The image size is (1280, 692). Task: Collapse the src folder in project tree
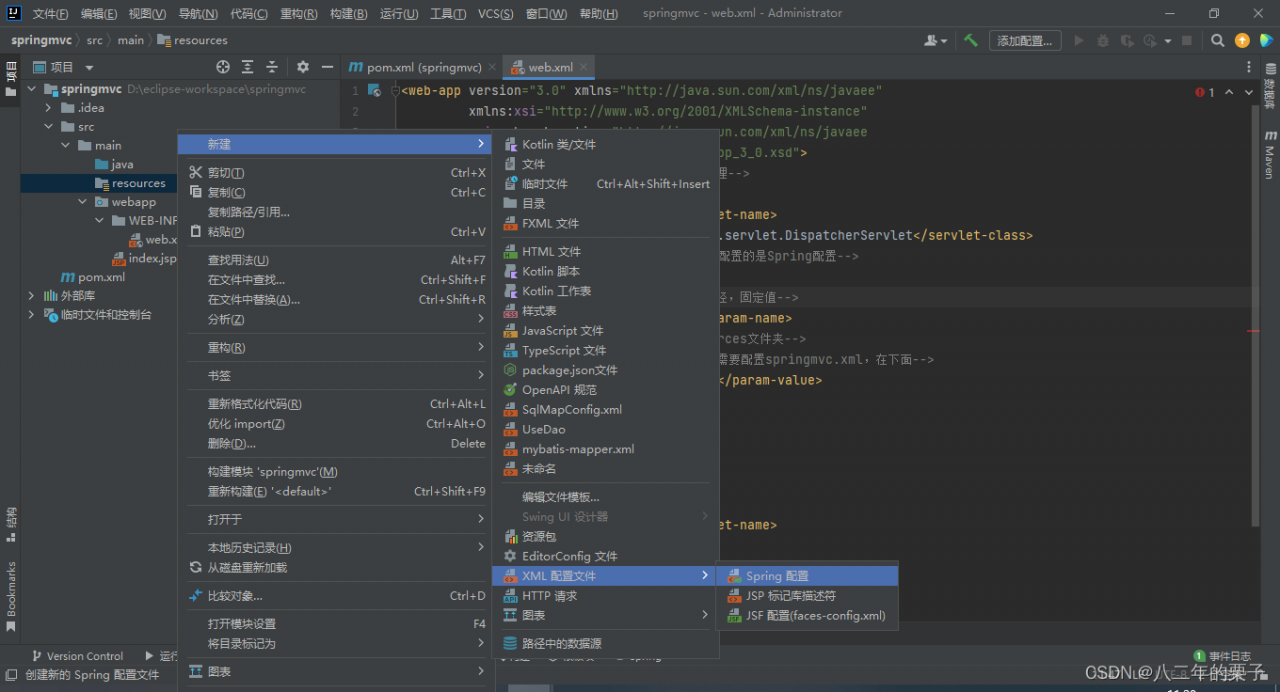(48, 127)
